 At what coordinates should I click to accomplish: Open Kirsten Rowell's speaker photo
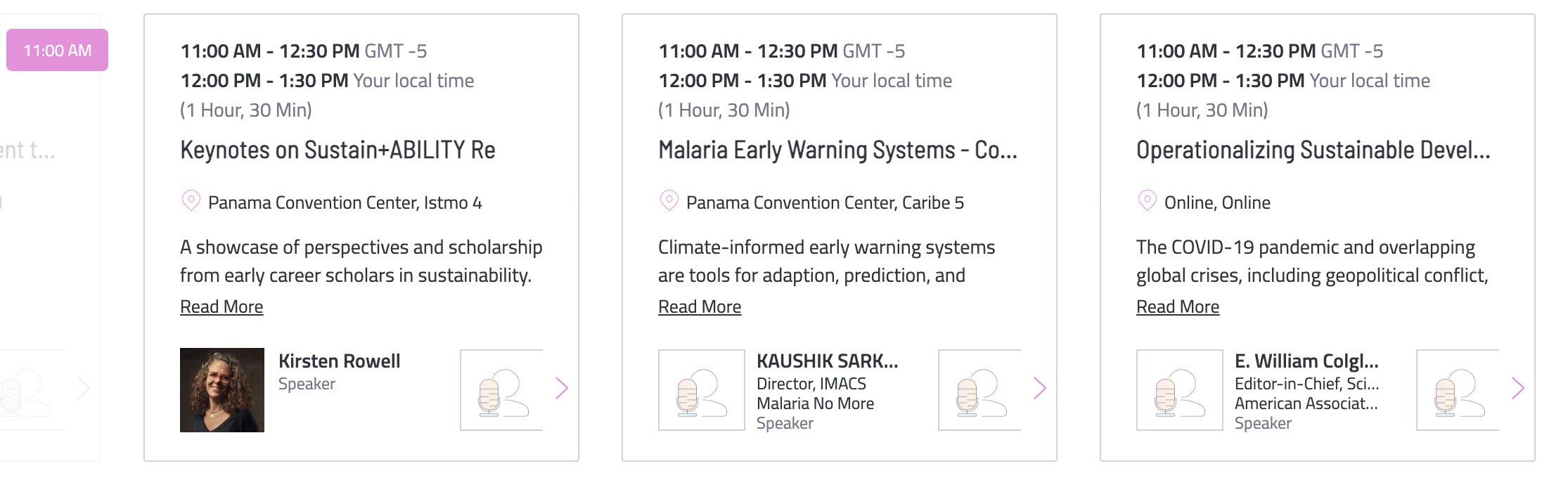(222, 389)
